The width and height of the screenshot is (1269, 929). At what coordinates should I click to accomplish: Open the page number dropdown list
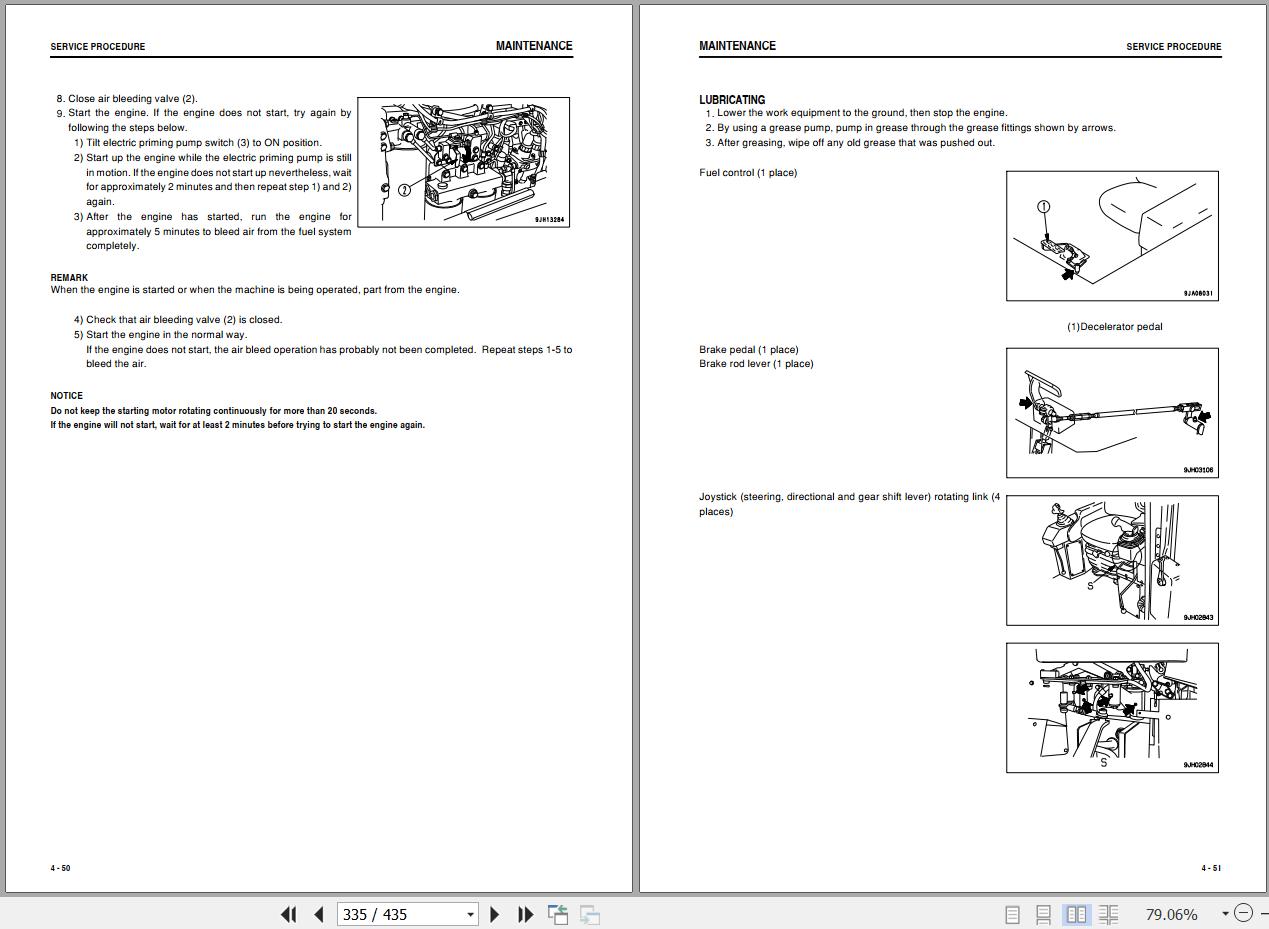coord(470,914)
